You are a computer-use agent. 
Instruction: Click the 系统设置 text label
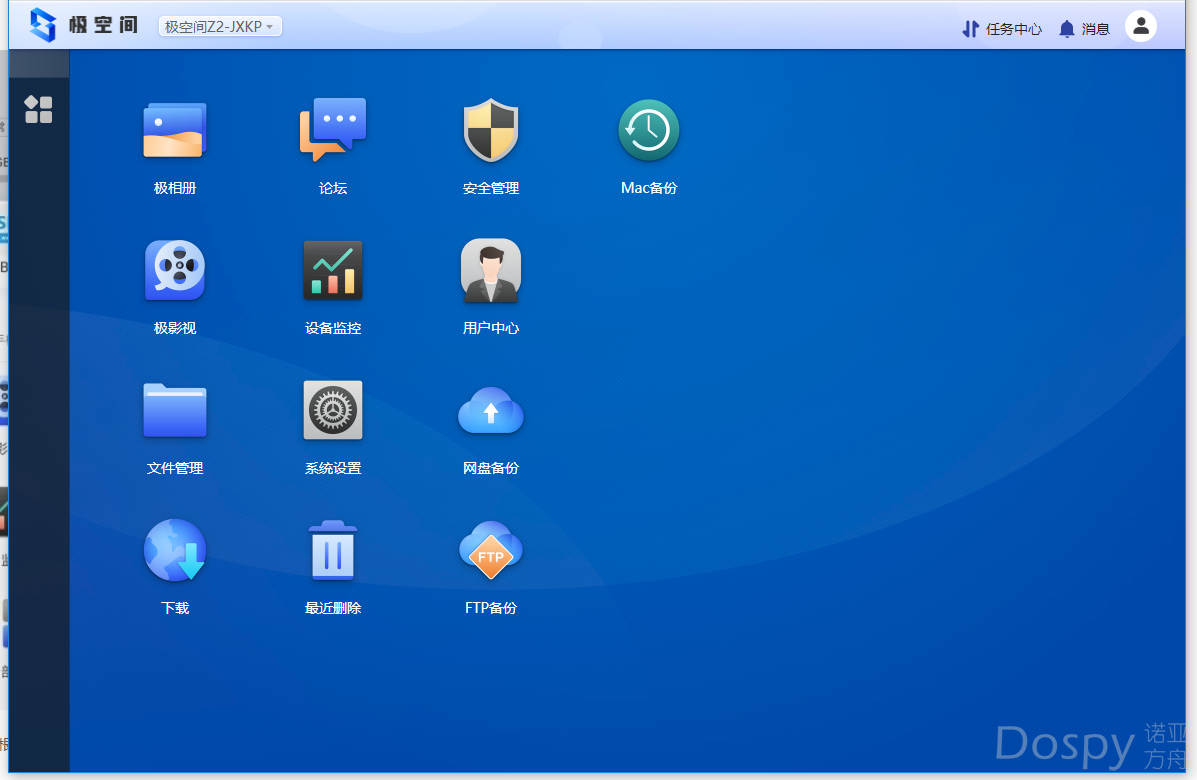333,468
